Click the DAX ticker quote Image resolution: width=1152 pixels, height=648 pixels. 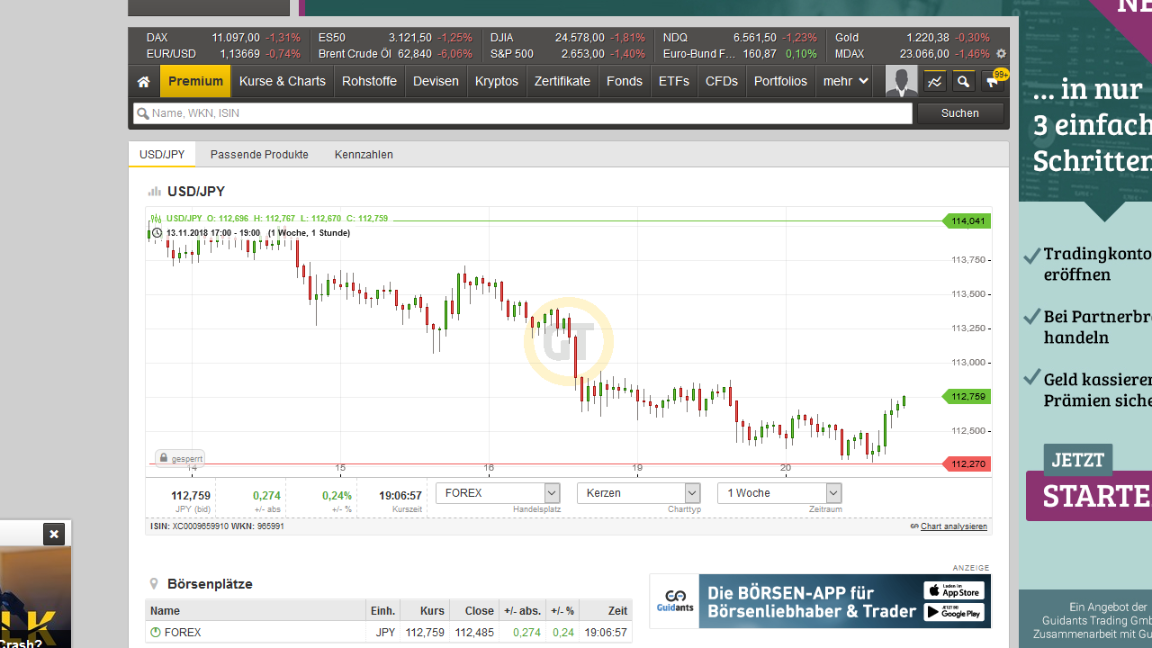pyautogui.click(x=223, y=37)
